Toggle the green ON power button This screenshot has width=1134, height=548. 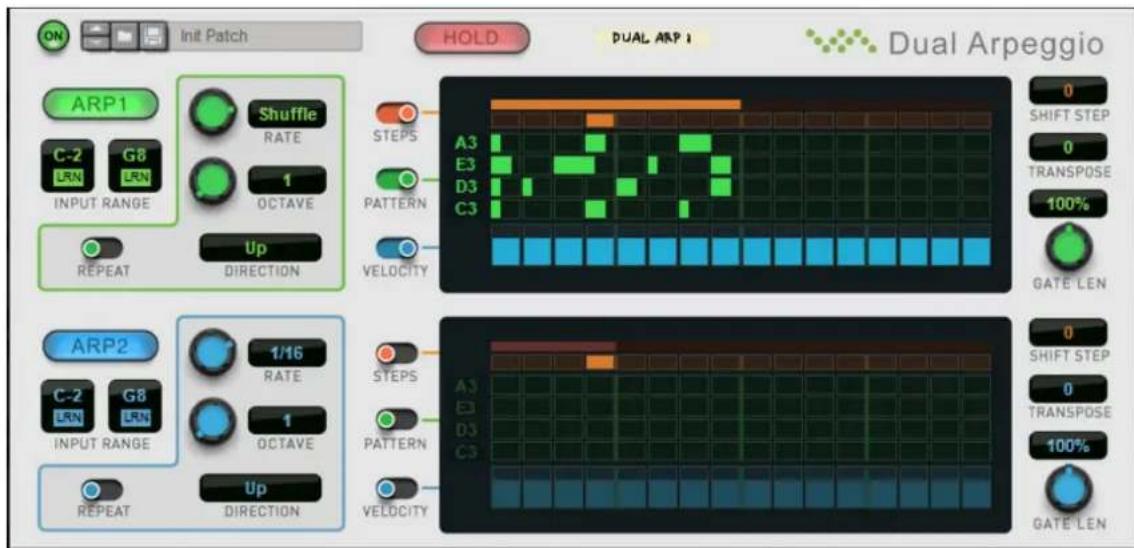tap(54, 35)
